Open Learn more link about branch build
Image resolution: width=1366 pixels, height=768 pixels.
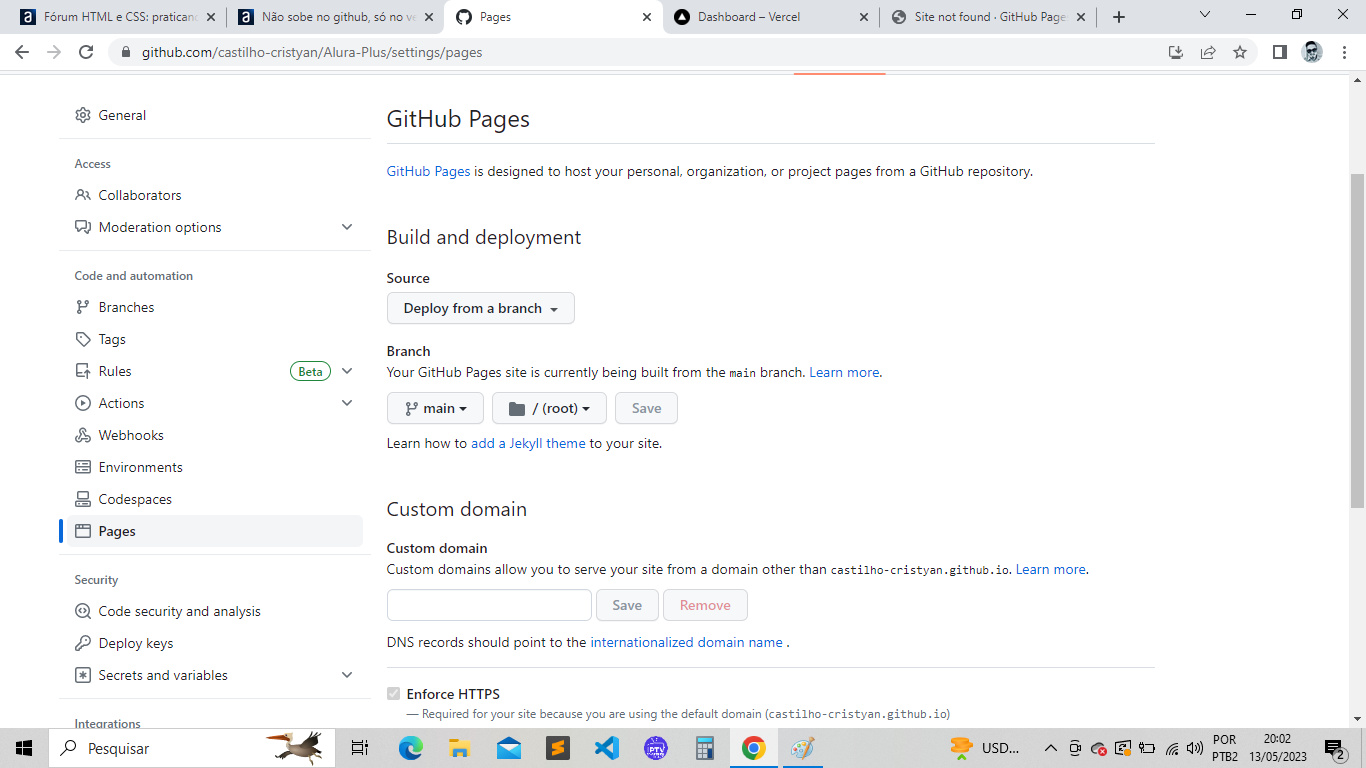point(844,372)
